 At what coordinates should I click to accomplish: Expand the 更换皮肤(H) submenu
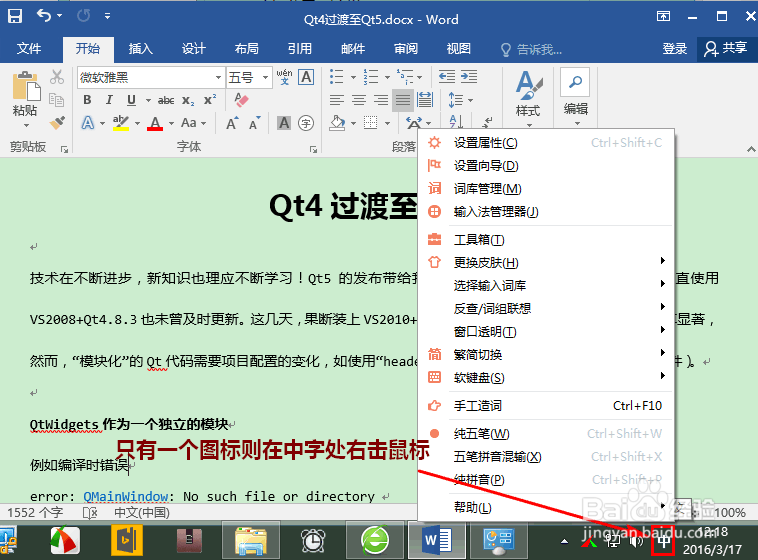click(546, 263)
